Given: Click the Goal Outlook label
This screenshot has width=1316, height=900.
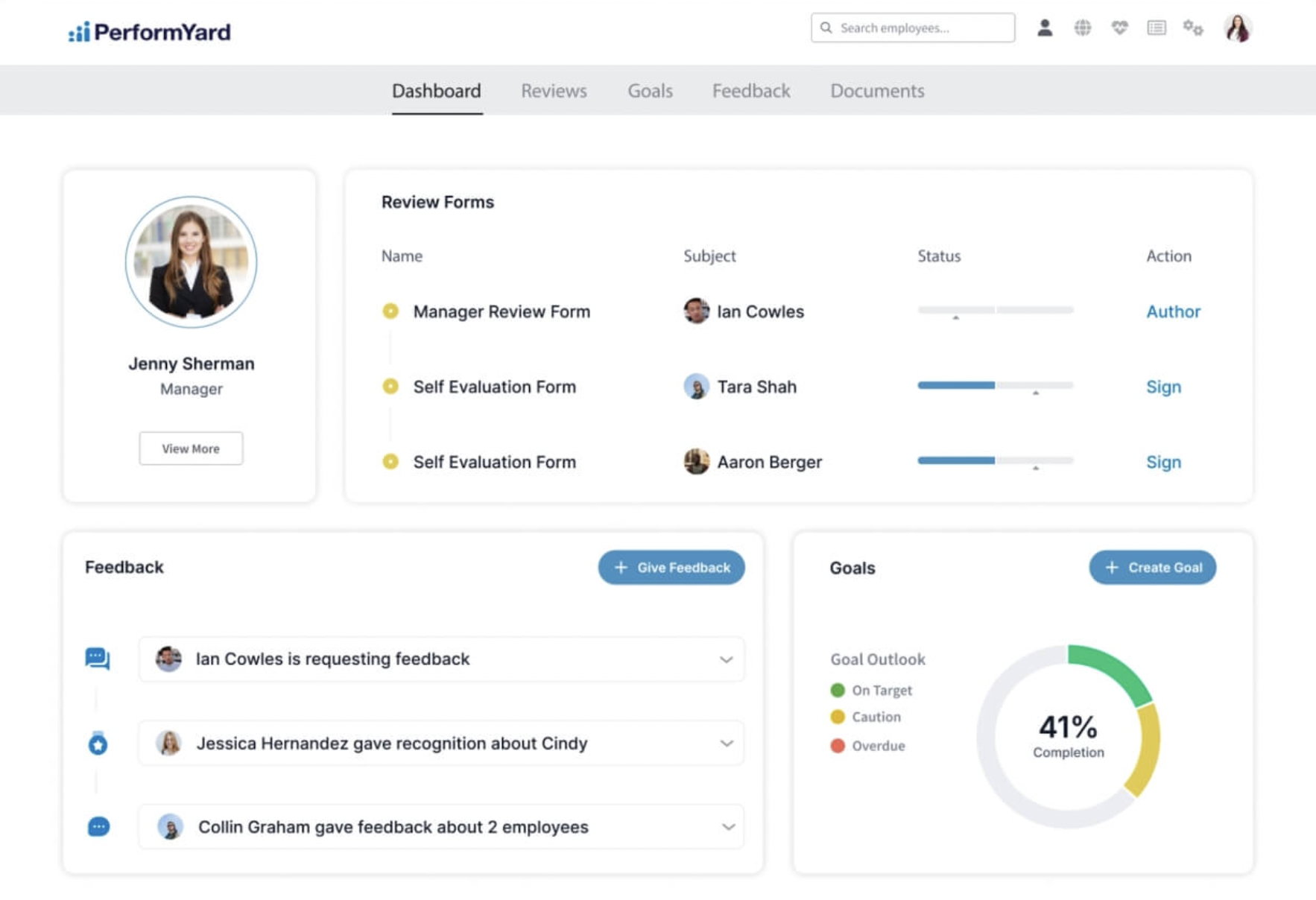Looking at the screenshot, I should point(878,659).
